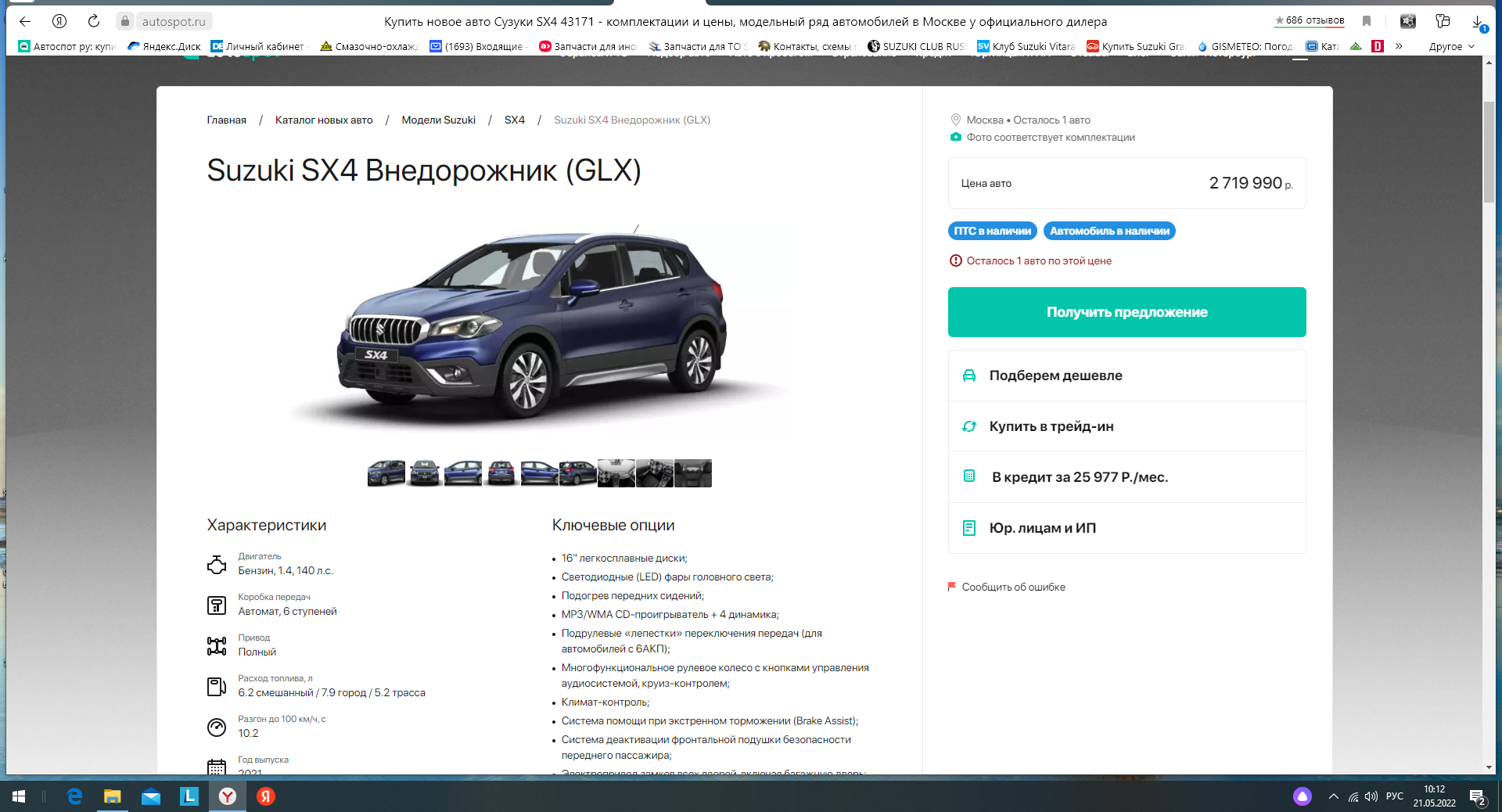Click the calculator icon for credit
The image size is (1502, 812).
pos(968,476)
